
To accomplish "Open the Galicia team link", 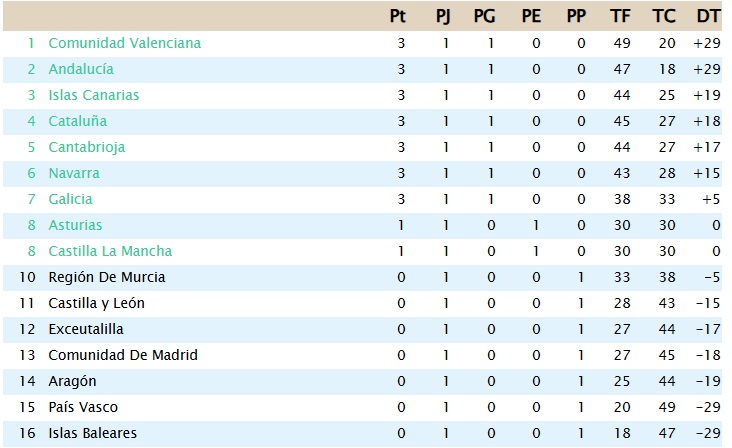I will pyautogui.click(x=71, y=199).
